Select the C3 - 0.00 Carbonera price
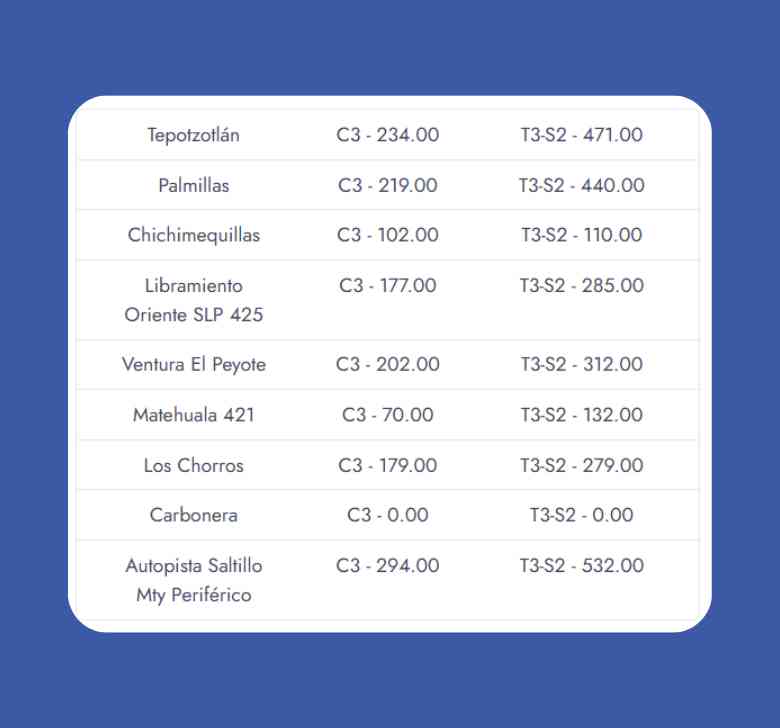This screenshot has width=780, height=728. click(x=387, y=515)
